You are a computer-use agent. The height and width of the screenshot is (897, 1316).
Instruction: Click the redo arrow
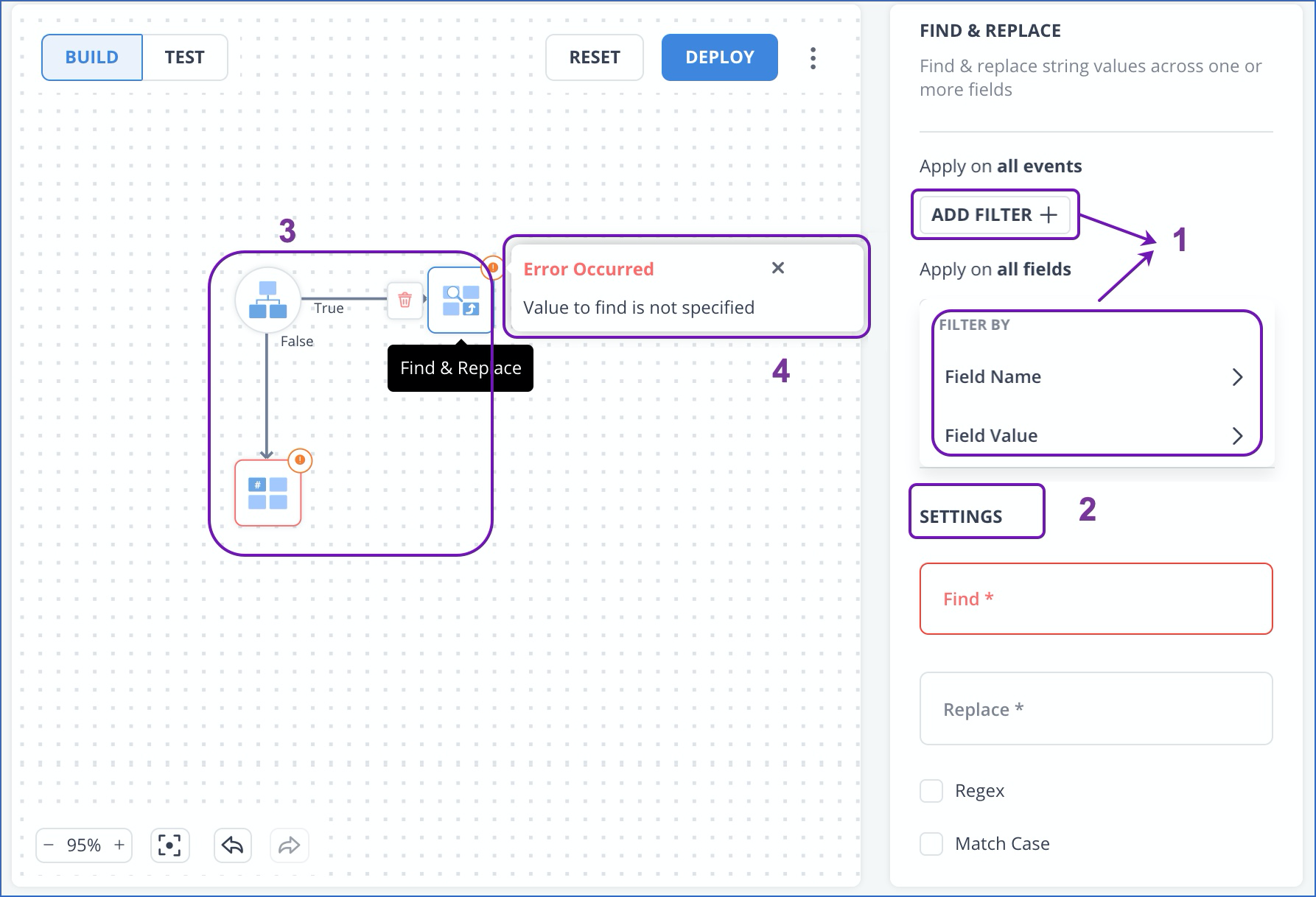click(x=289, y=845)
